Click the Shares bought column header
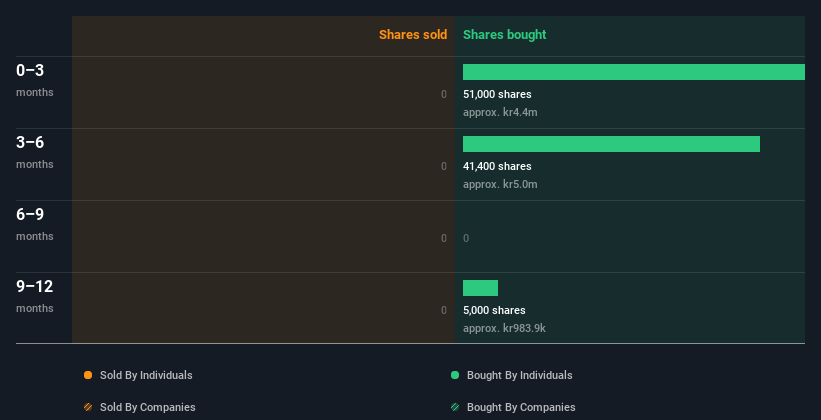This screenshot has height=420, width=821. click(505, 35)
